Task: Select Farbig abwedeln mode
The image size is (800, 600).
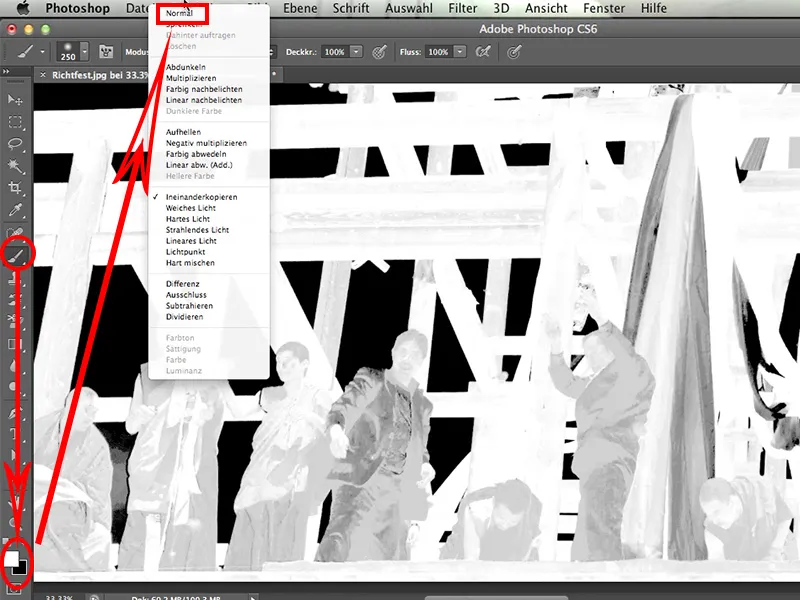Action: [196, 154]
